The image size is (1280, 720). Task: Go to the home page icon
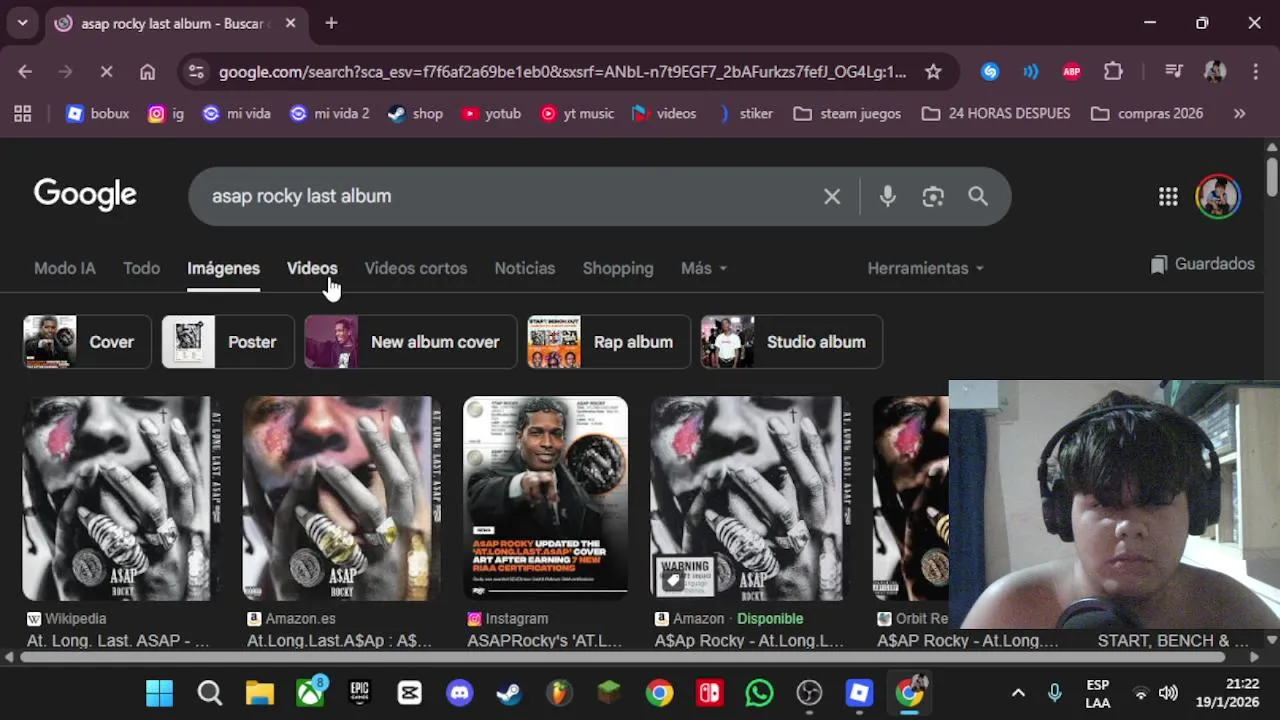[x=147, y=72]
